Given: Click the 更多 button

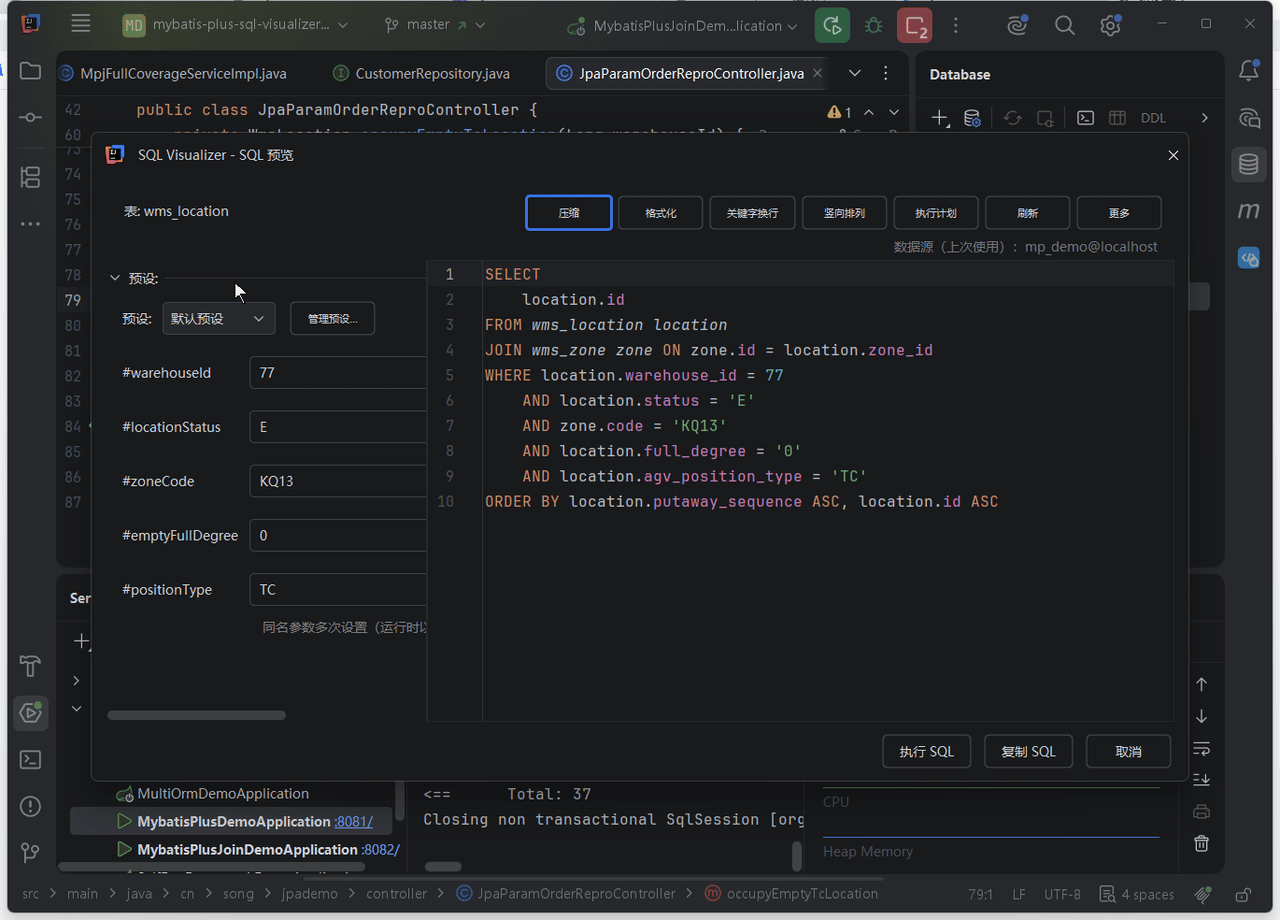Looking at the screenshot, I should (x=1119, y=213).
